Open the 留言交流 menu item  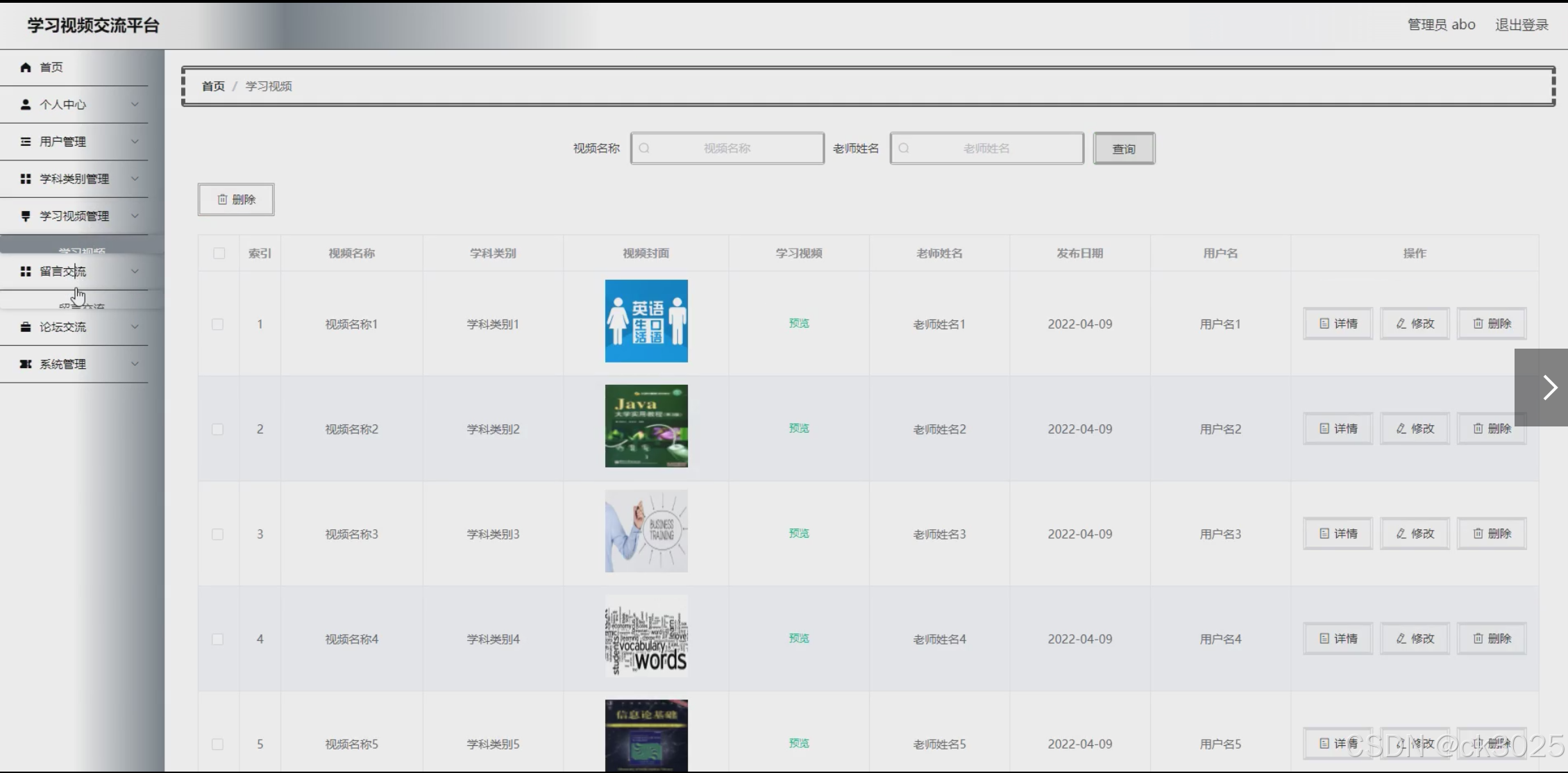coord(62,272)
